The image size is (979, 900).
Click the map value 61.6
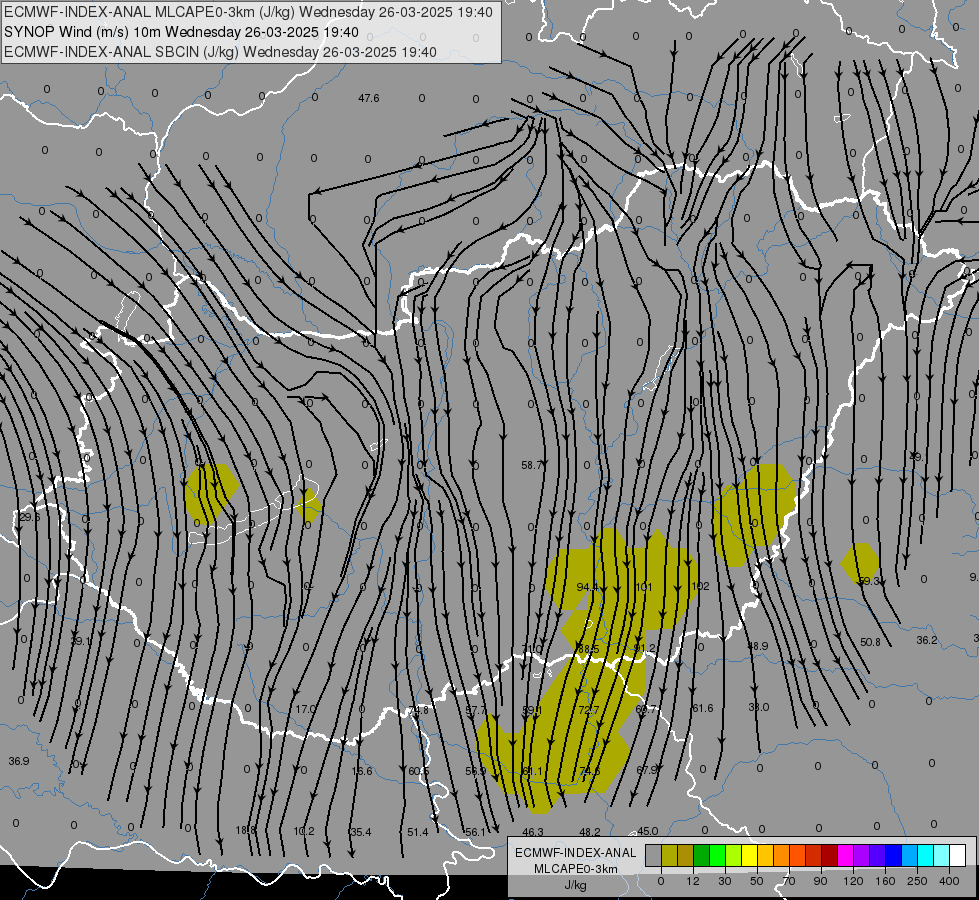coord(702,708)
